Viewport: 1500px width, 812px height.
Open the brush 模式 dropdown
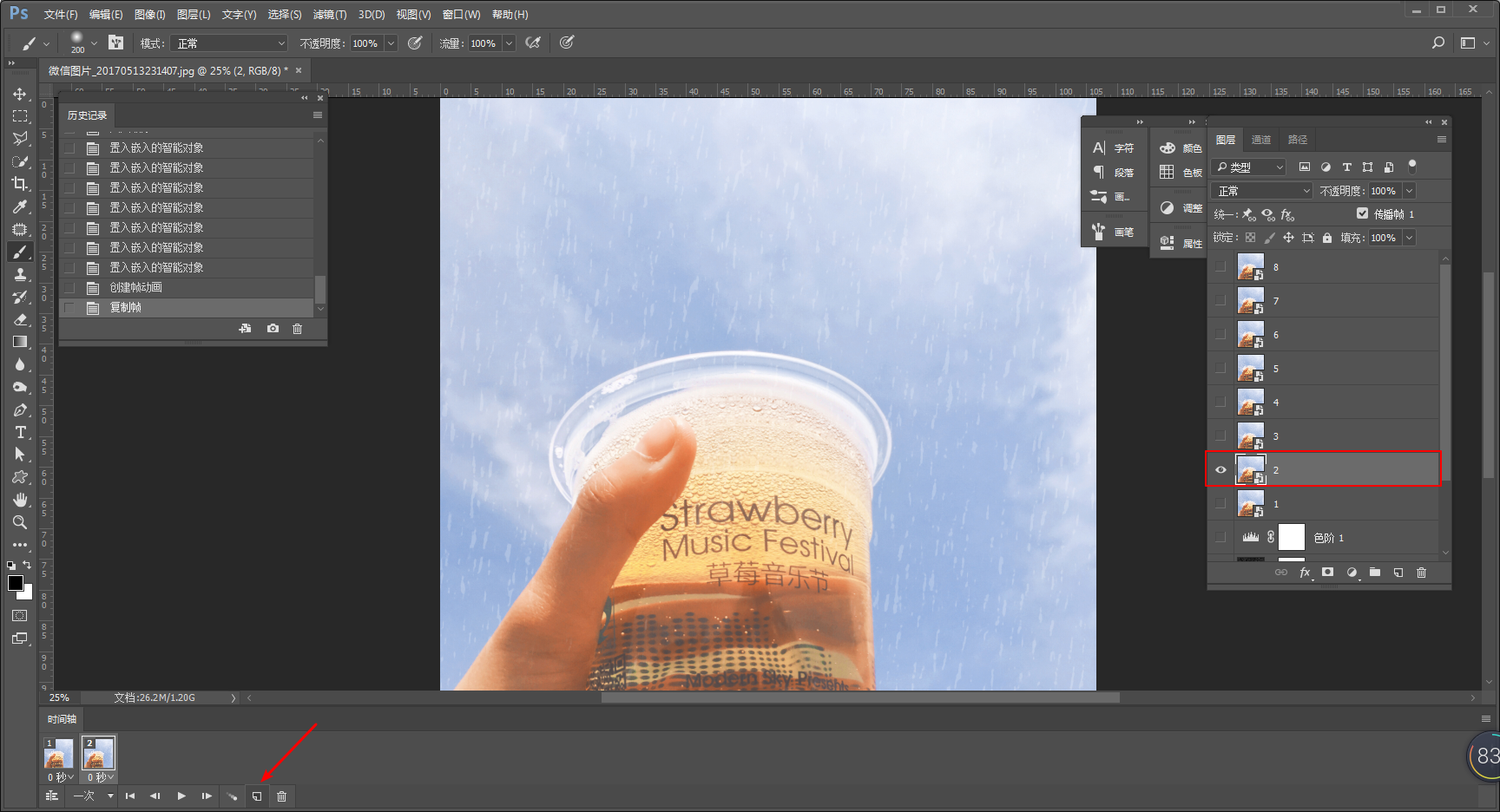[229, 43]
